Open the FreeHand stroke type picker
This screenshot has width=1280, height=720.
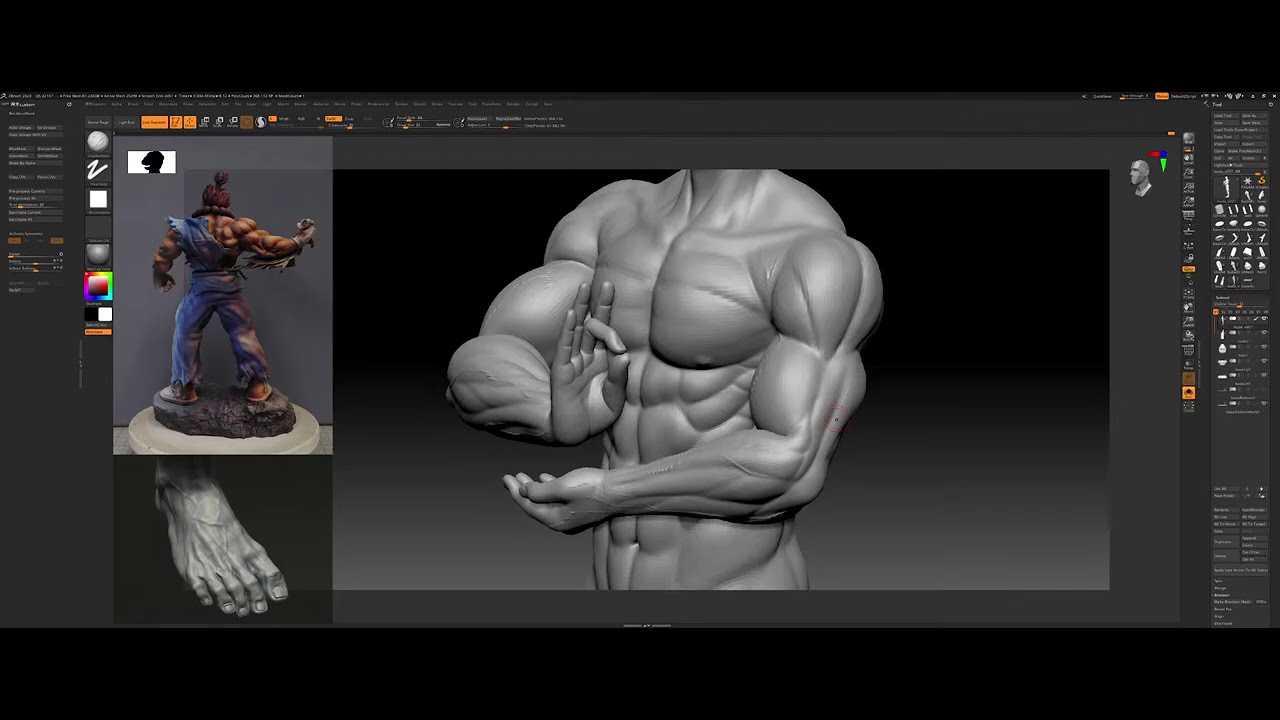coord(97,171)
